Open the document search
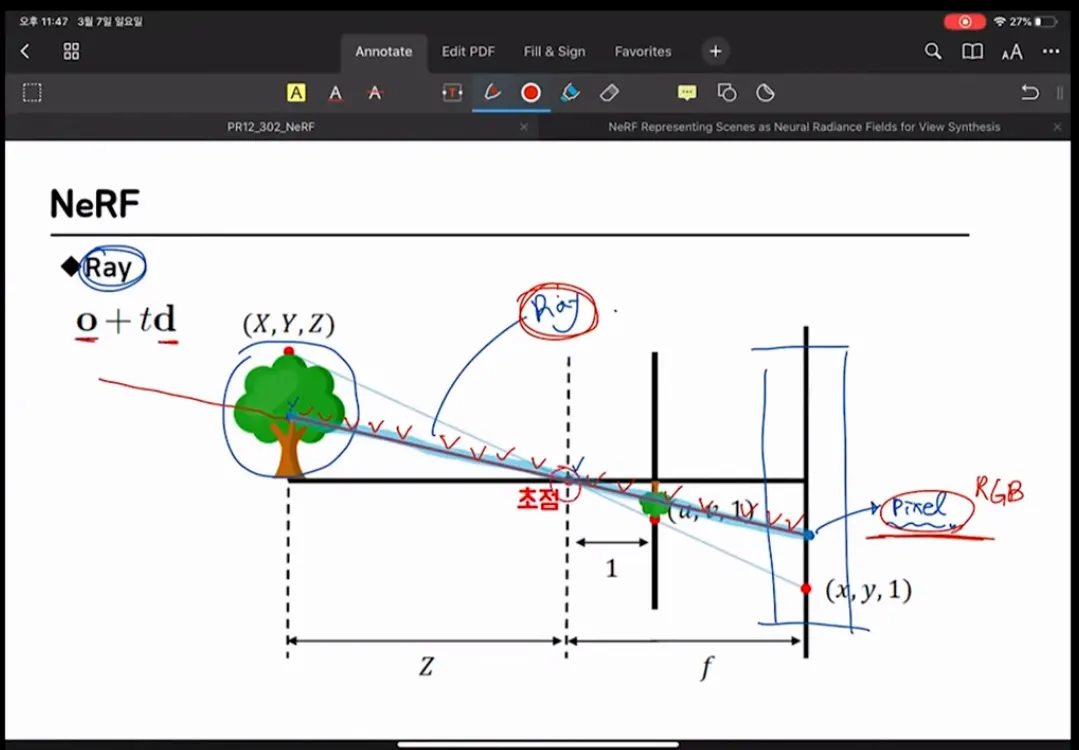This screenshot has width=1079, height=750. click(932, 51)
